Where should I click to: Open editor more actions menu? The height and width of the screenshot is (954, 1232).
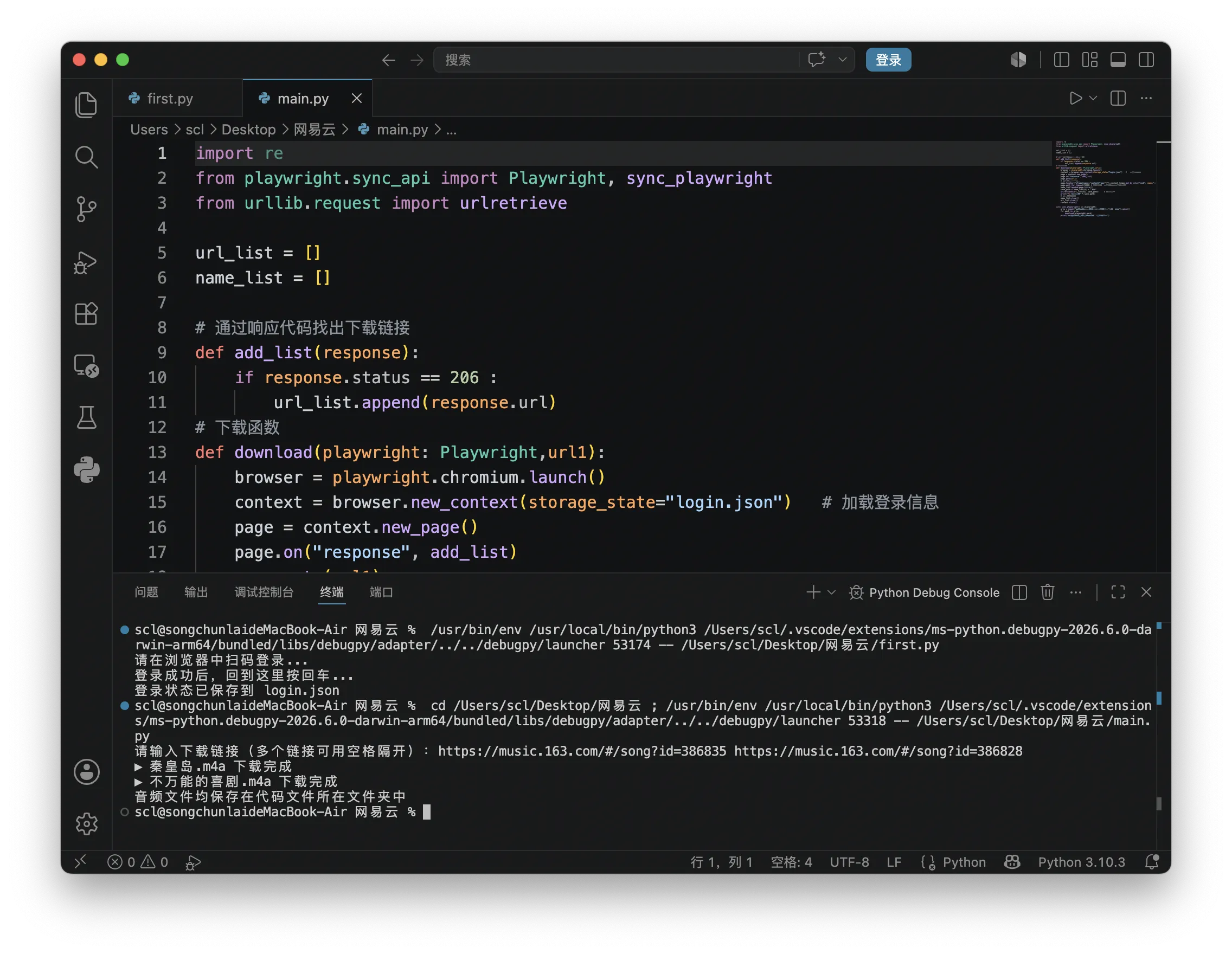pyautogui.click(x=1146, y=99)
